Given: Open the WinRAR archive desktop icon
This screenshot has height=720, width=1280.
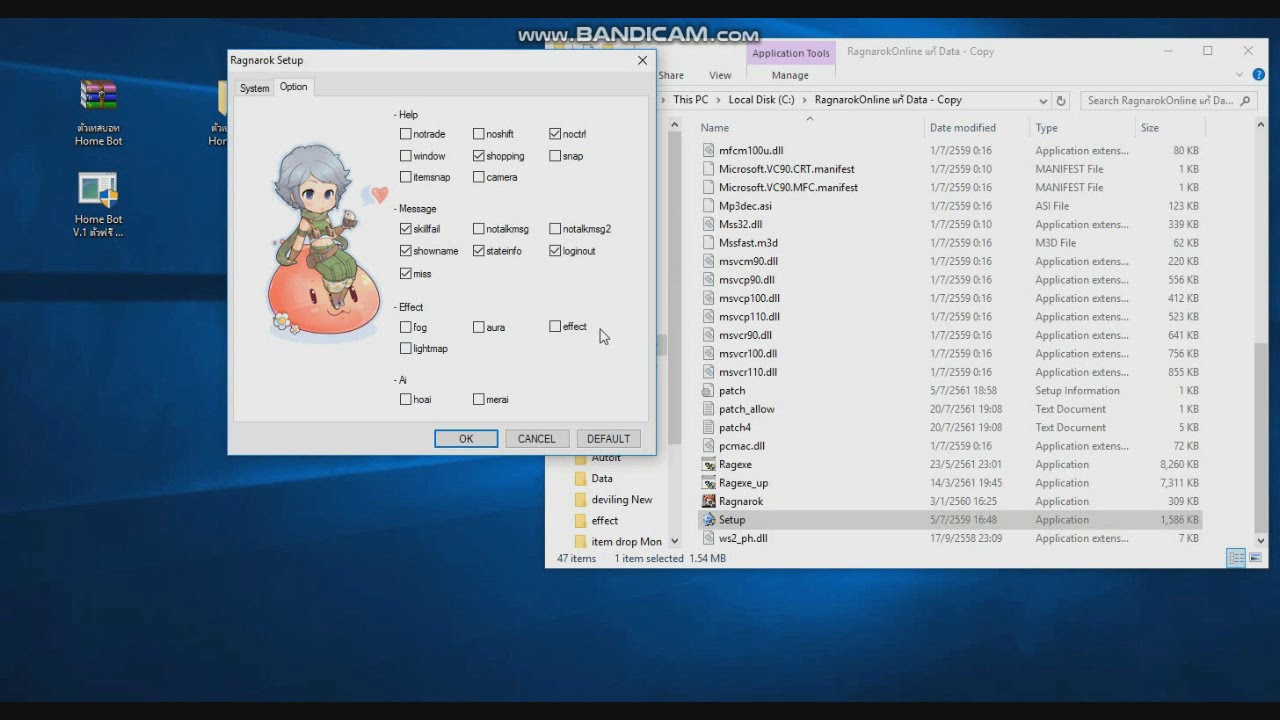Looking at the screenshot, I should click(x=98, y=97).
